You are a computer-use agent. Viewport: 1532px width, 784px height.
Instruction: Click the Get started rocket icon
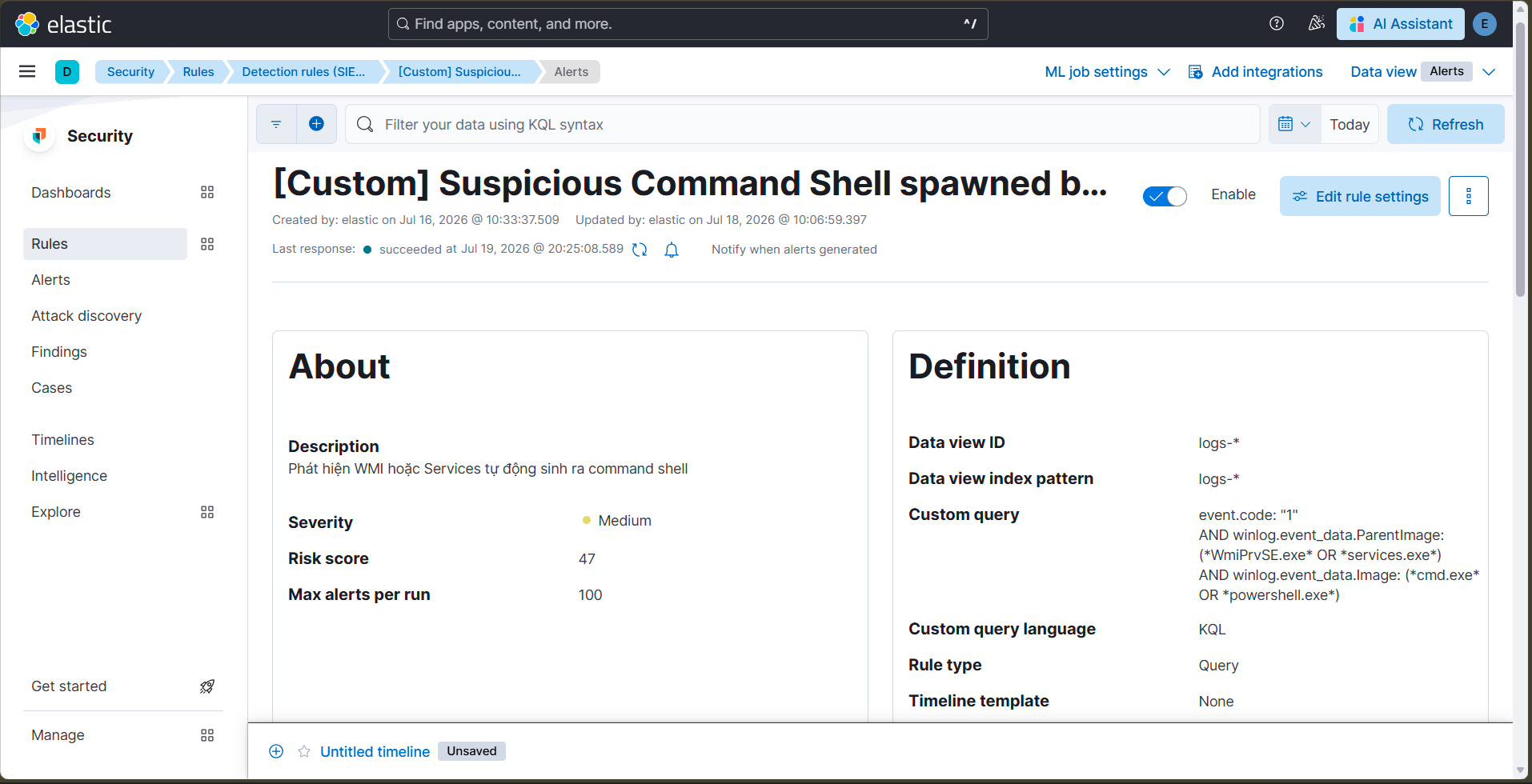(207, 686)
